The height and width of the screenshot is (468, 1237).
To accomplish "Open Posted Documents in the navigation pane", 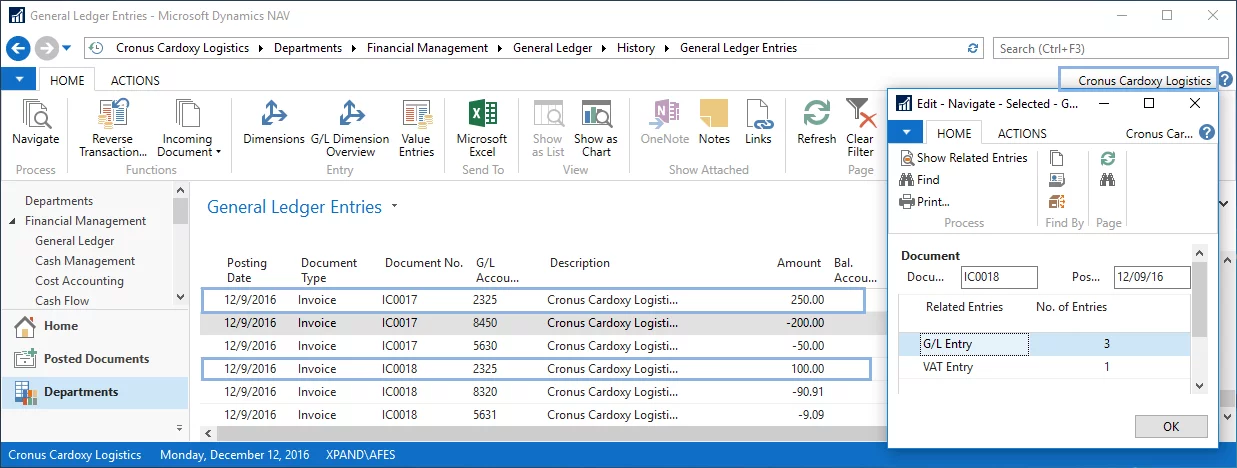I will click(96, 359).
